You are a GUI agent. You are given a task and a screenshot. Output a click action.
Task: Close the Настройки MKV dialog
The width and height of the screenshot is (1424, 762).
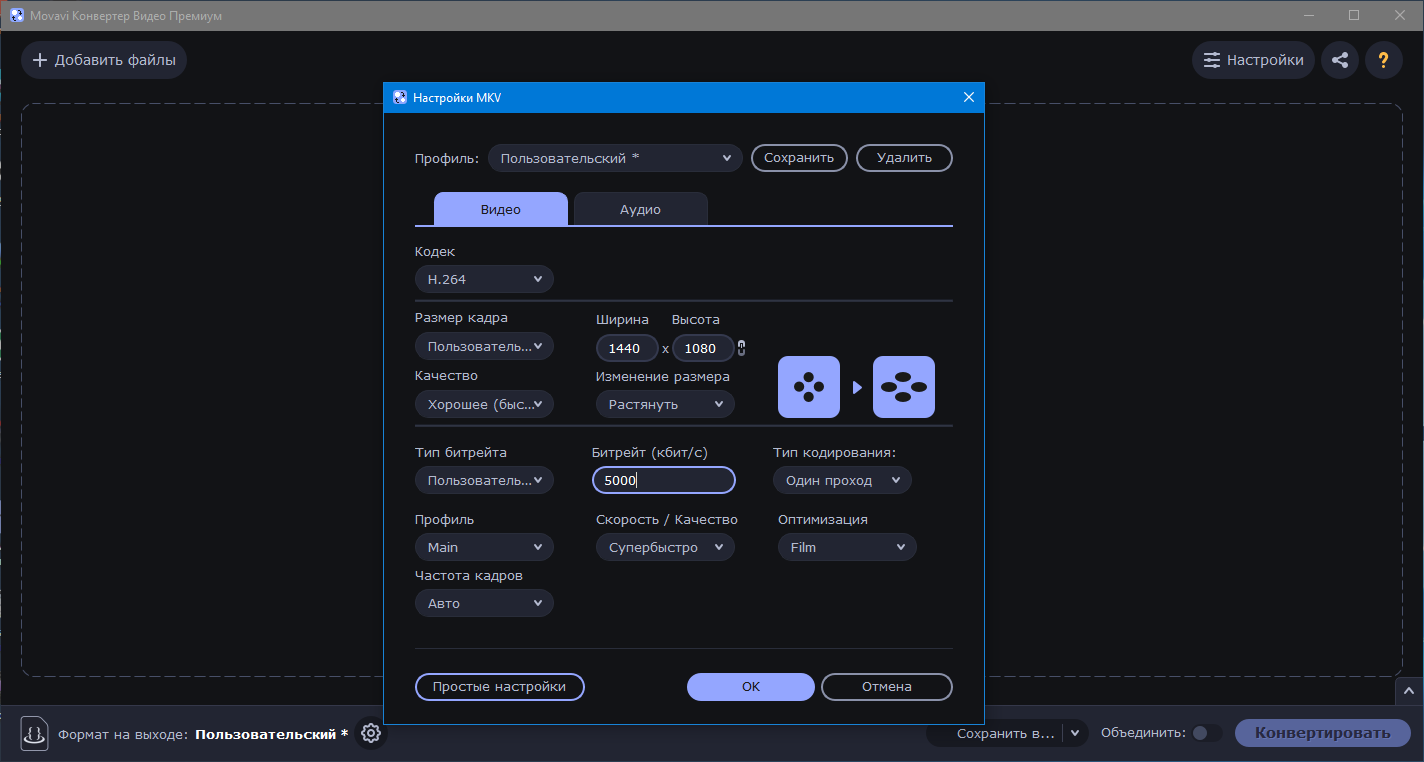click(968, 97)
